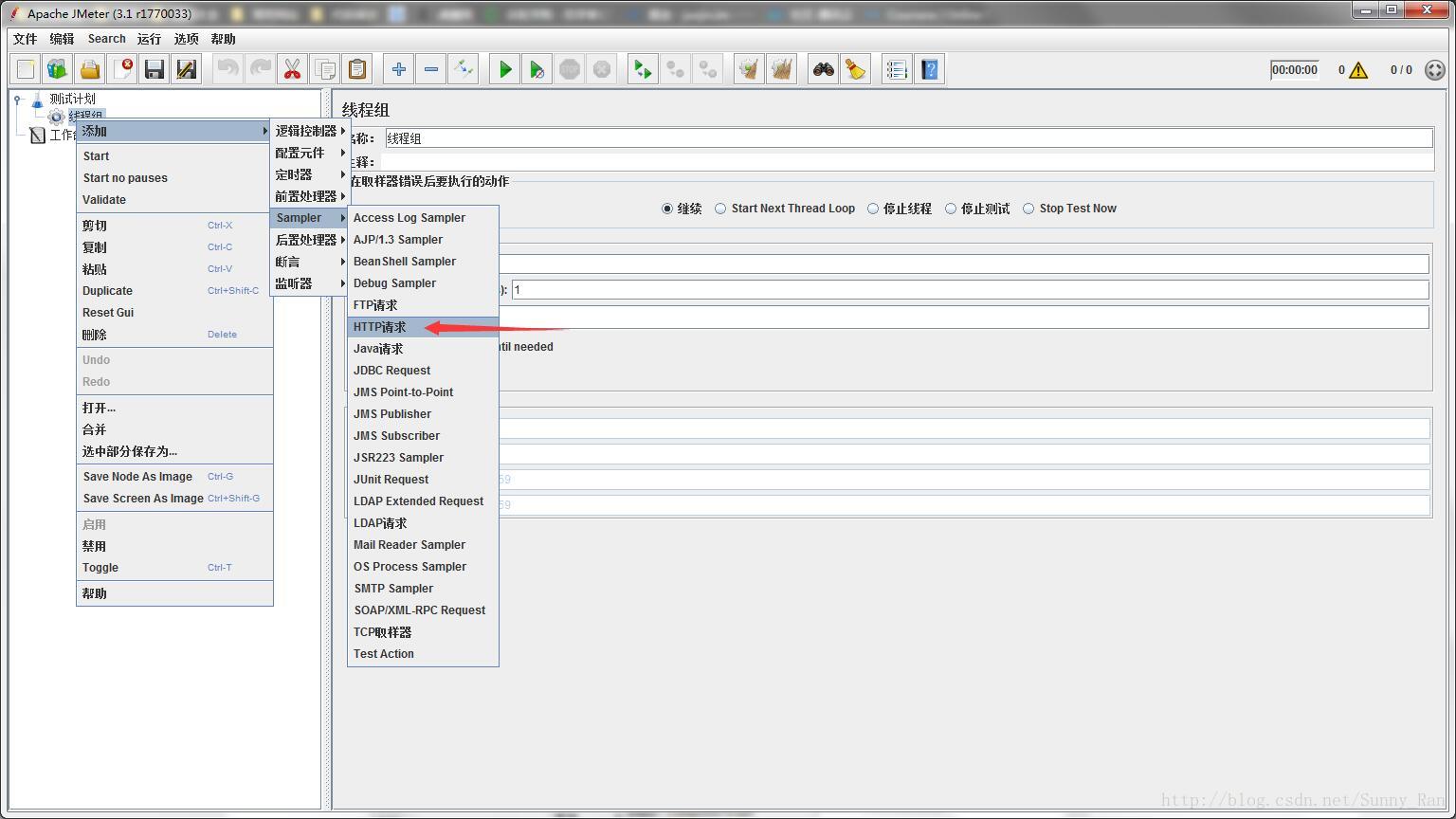Choose Debug Sampler menu entry

[x=423, y=283]
